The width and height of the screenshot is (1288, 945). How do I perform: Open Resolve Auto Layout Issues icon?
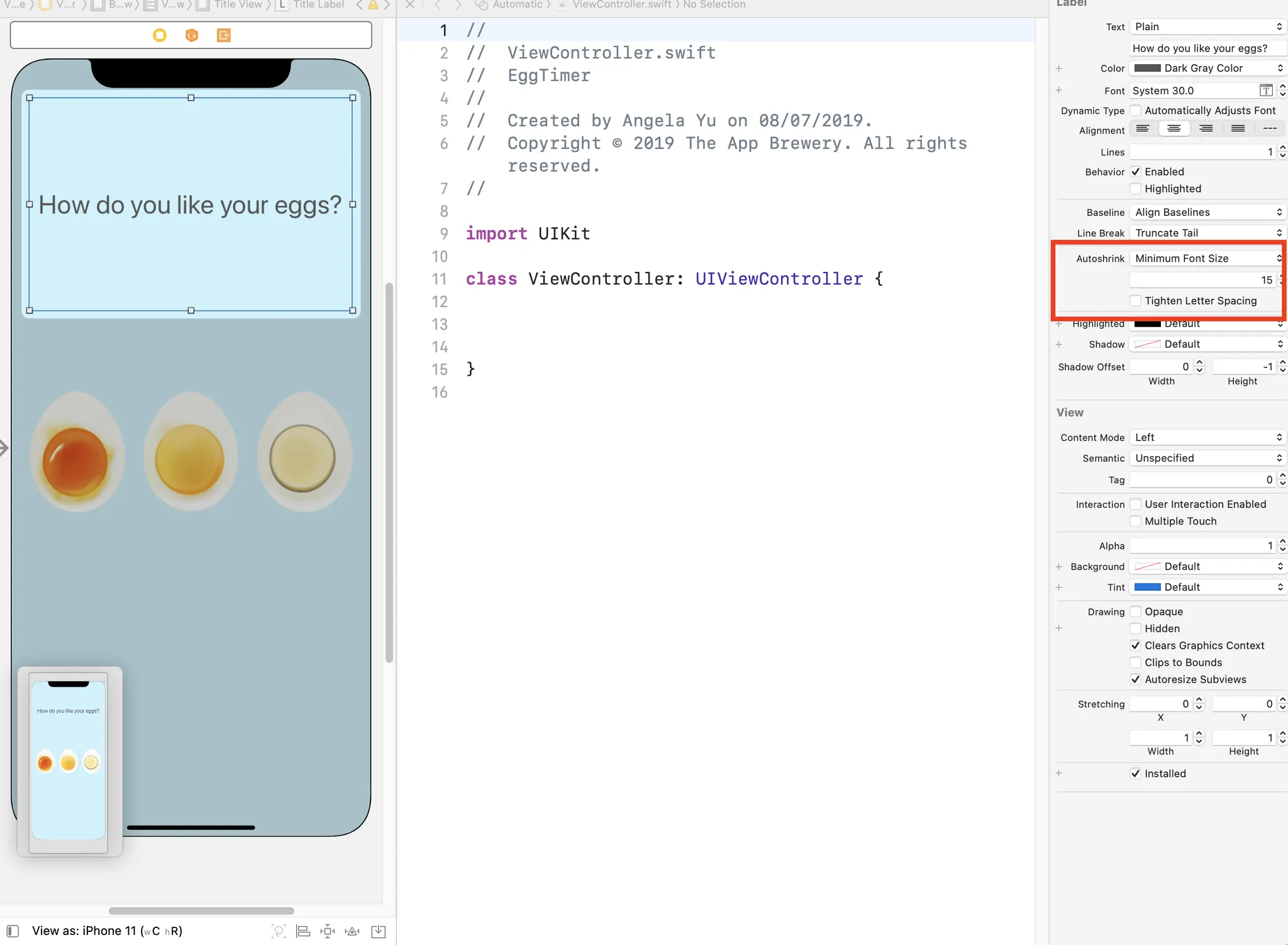coord(353,931)
